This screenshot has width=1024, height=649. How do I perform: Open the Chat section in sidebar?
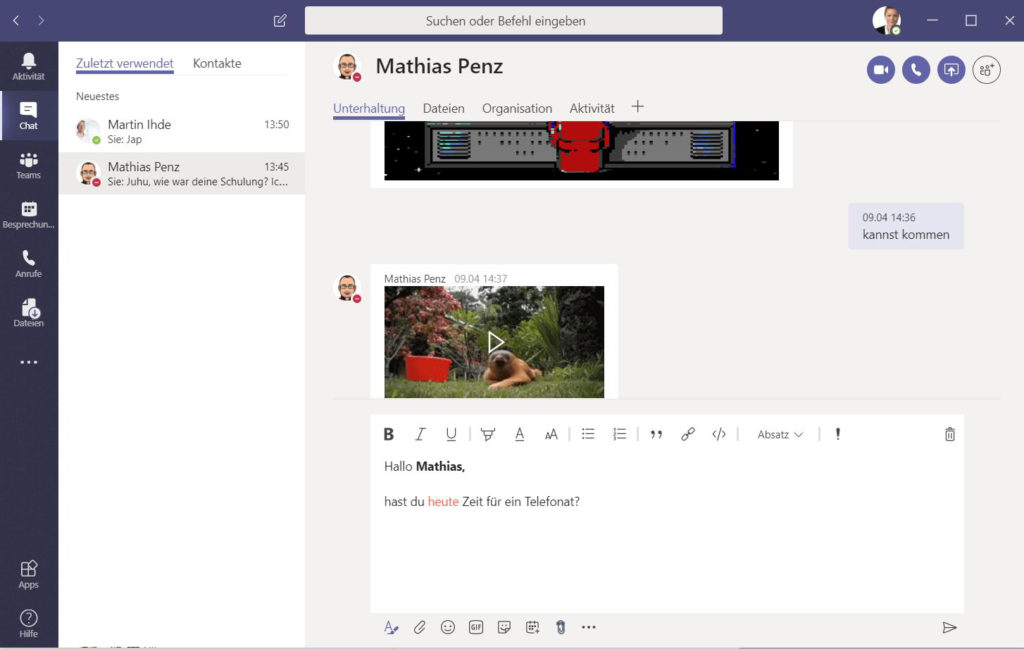(x=29, y=116)
